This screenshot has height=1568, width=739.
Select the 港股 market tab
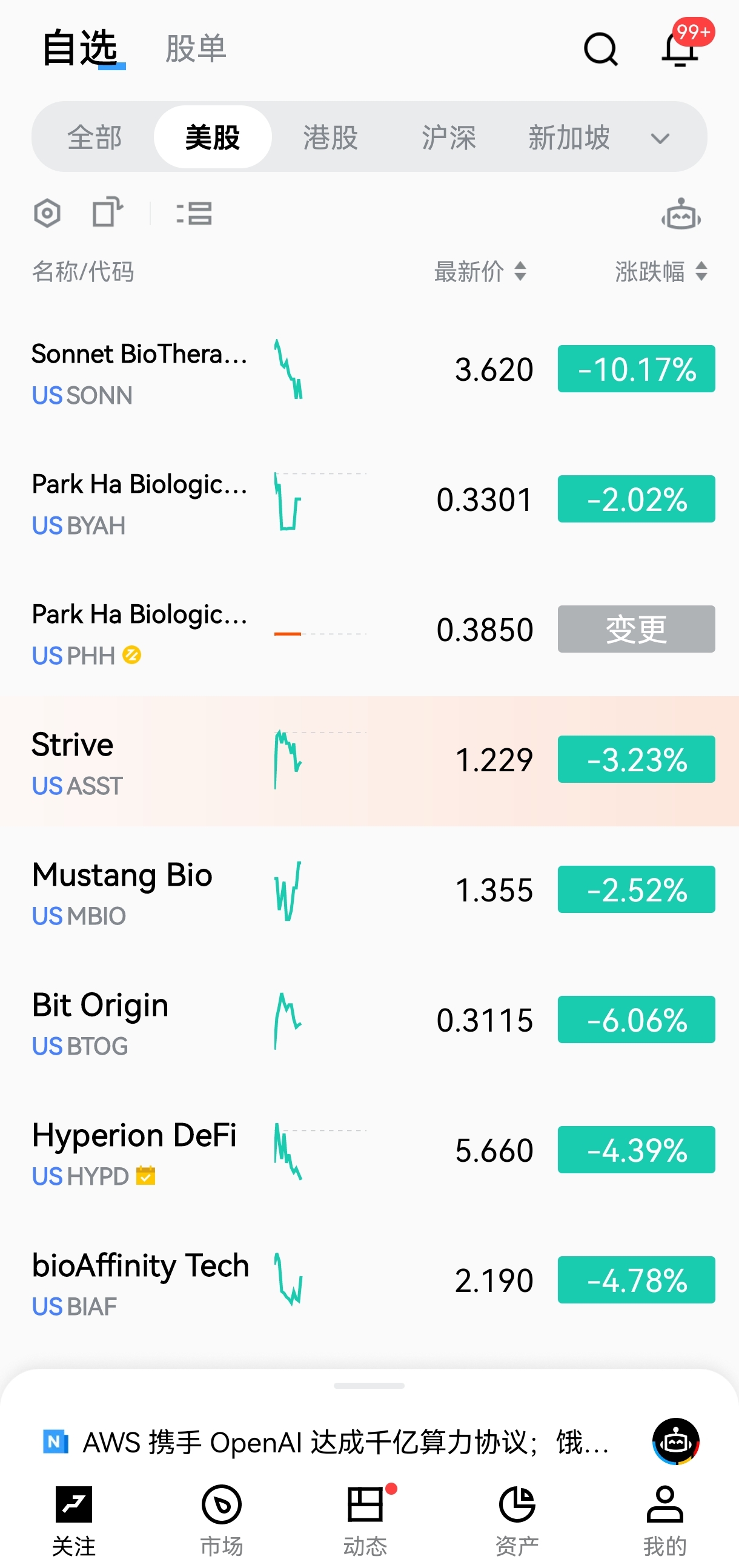[330, 137]
